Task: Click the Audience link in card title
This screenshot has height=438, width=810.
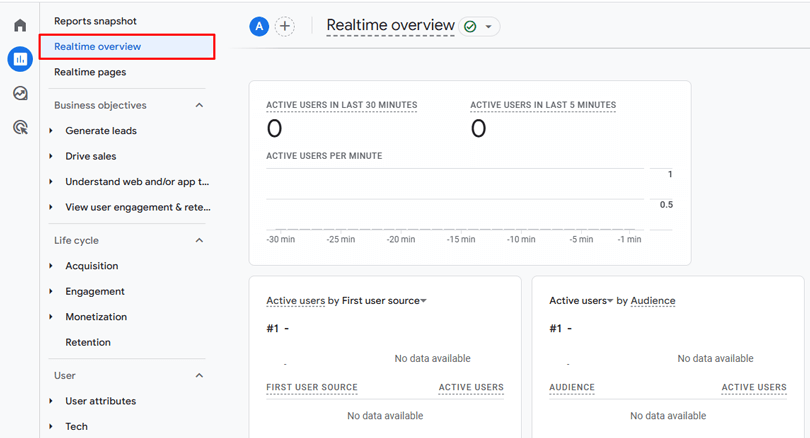Action: (653, 301)
